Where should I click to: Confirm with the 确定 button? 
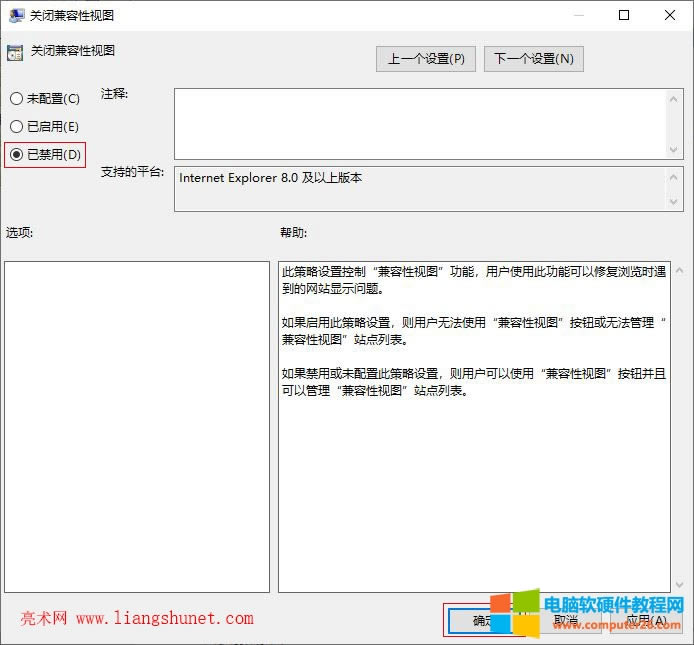point(484,621)
